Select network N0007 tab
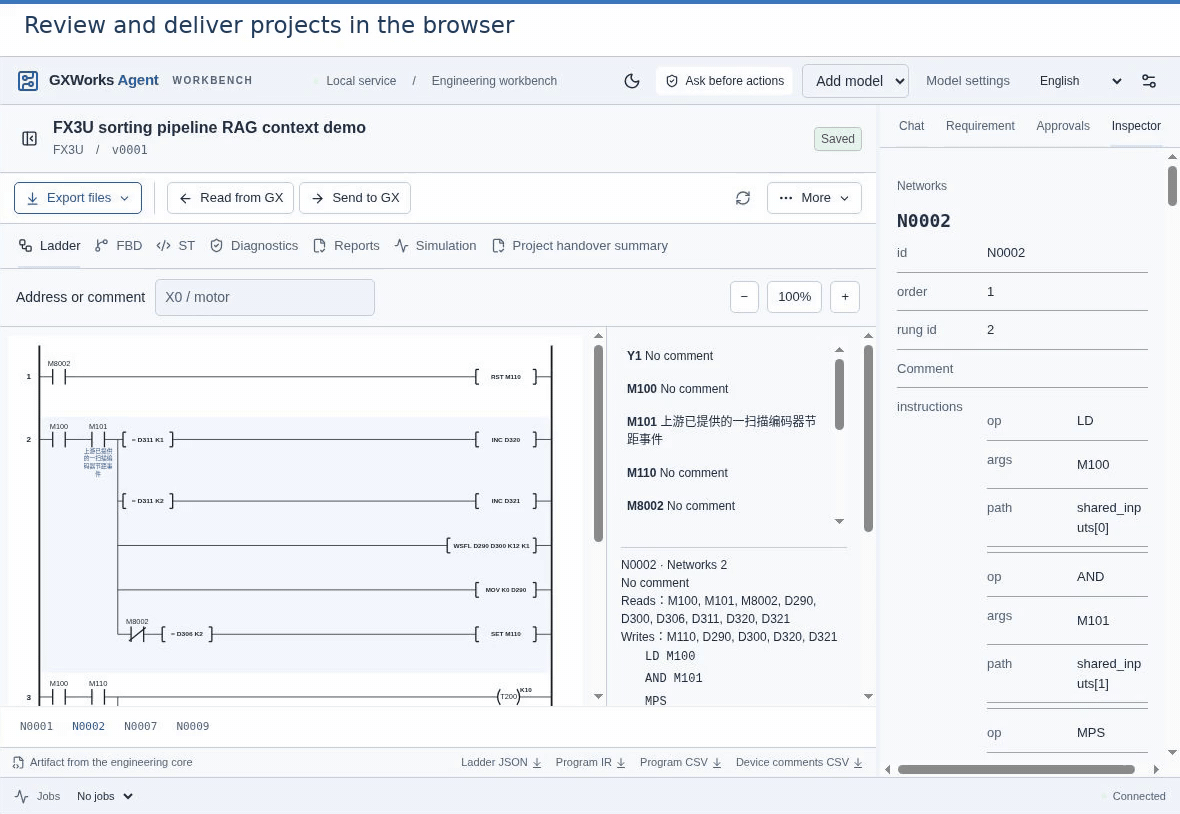 141,726
